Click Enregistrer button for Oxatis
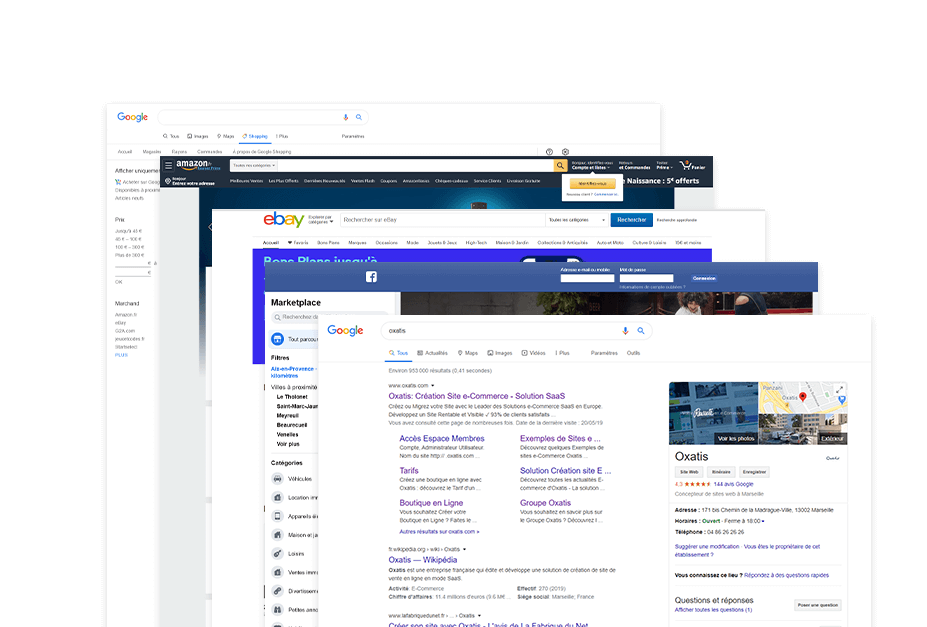This screenshot has width=927, height=627. tap(754, 472)
